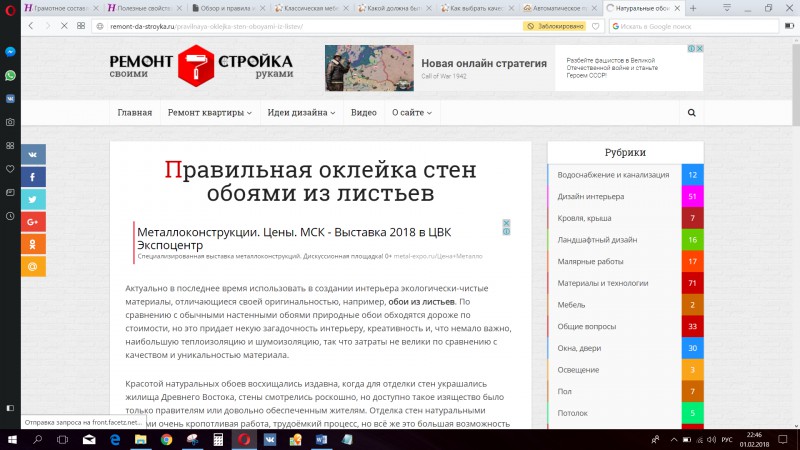Image resolution: width=800 pixels, height=450 pixels.
Task: Open Word from the taskbar
Action: tap(321, 439)
